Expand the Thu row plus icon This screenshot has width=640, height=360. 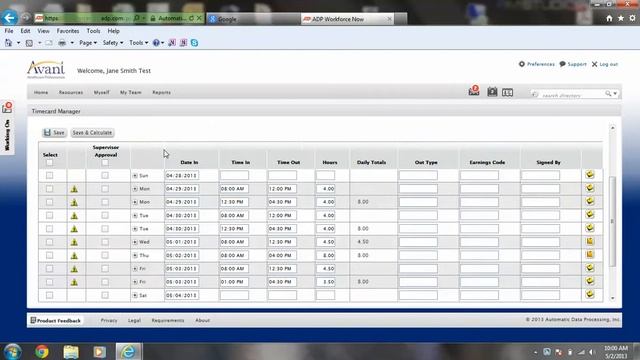point(135,256)
